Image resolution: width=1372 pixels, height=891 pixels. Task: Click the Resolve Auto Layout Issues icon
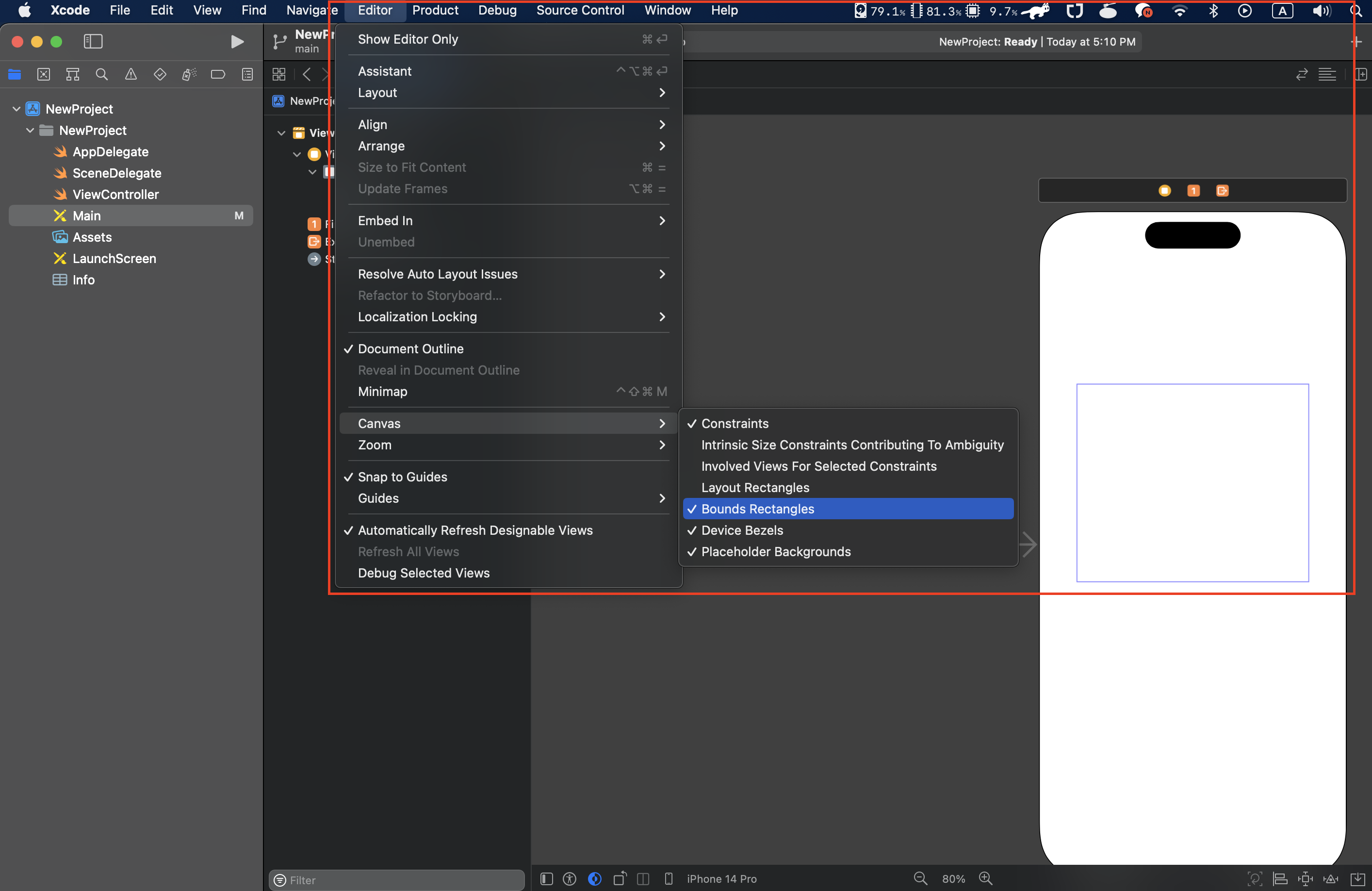pos(1330,879)
